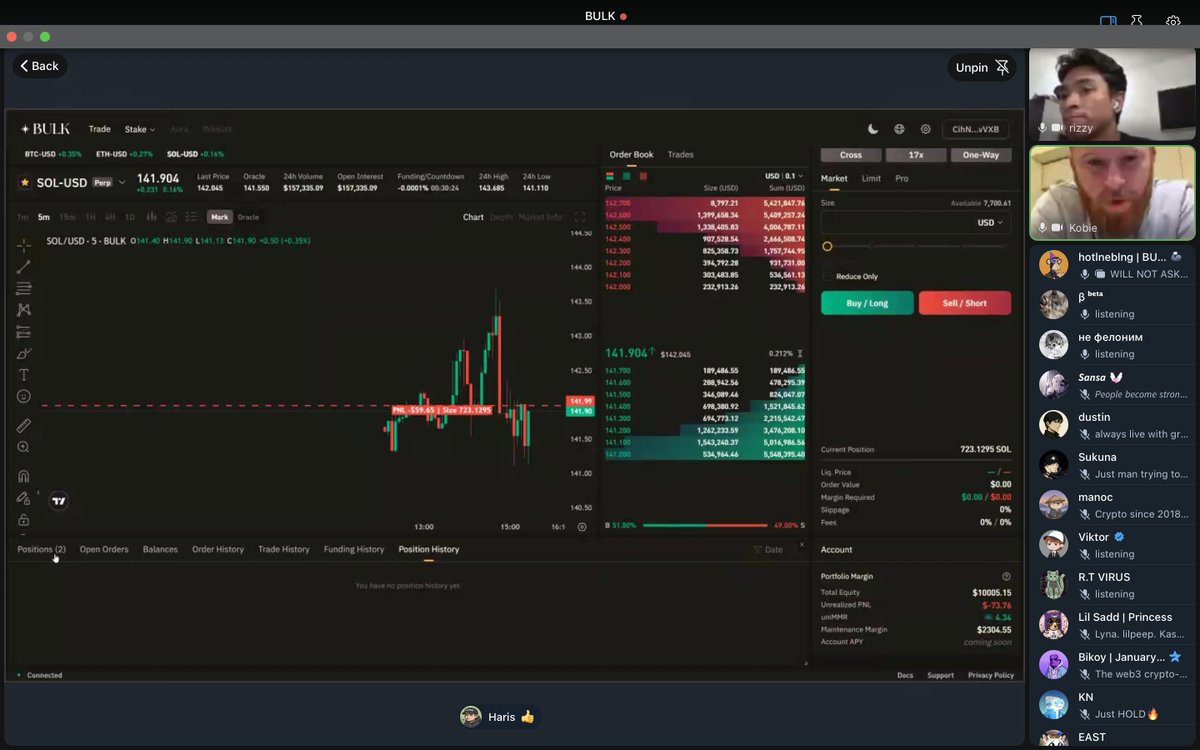The height and width of the screenshot is (750, 1200).
Task: Toggle the Reduce Only checkbox
Action: (827, 276)
